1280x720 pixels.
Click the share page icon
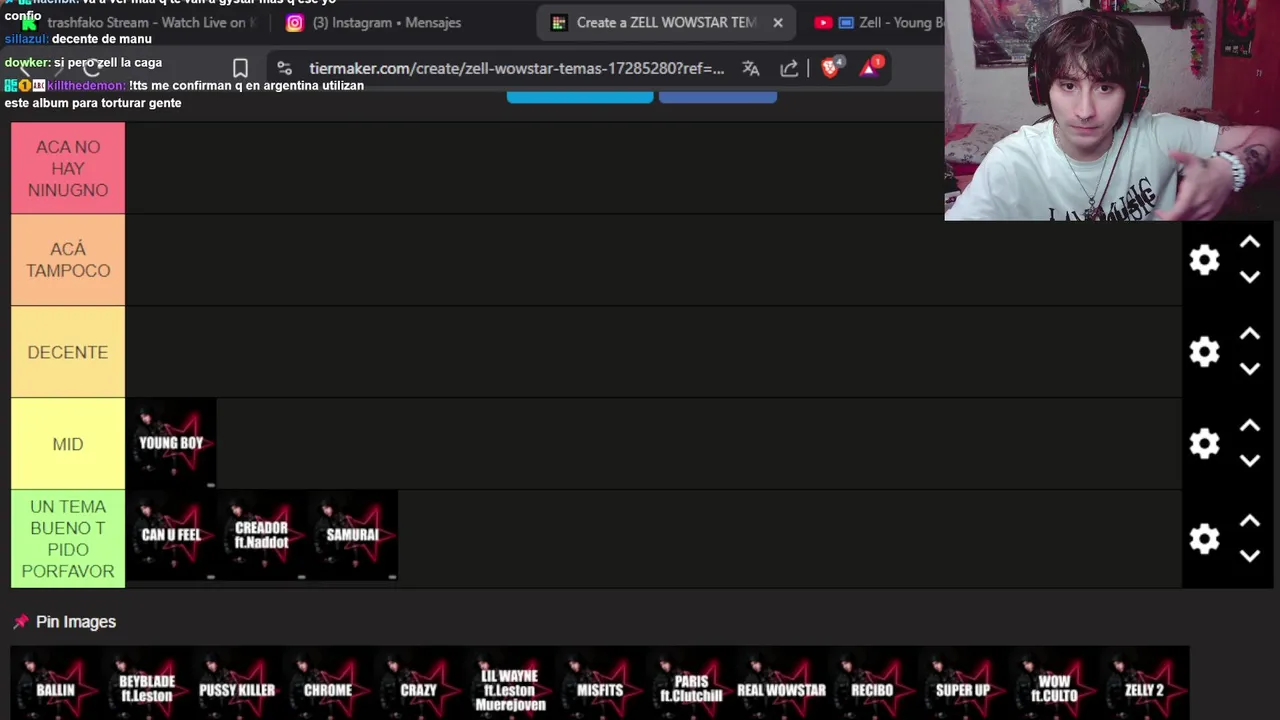pos(789,68)
